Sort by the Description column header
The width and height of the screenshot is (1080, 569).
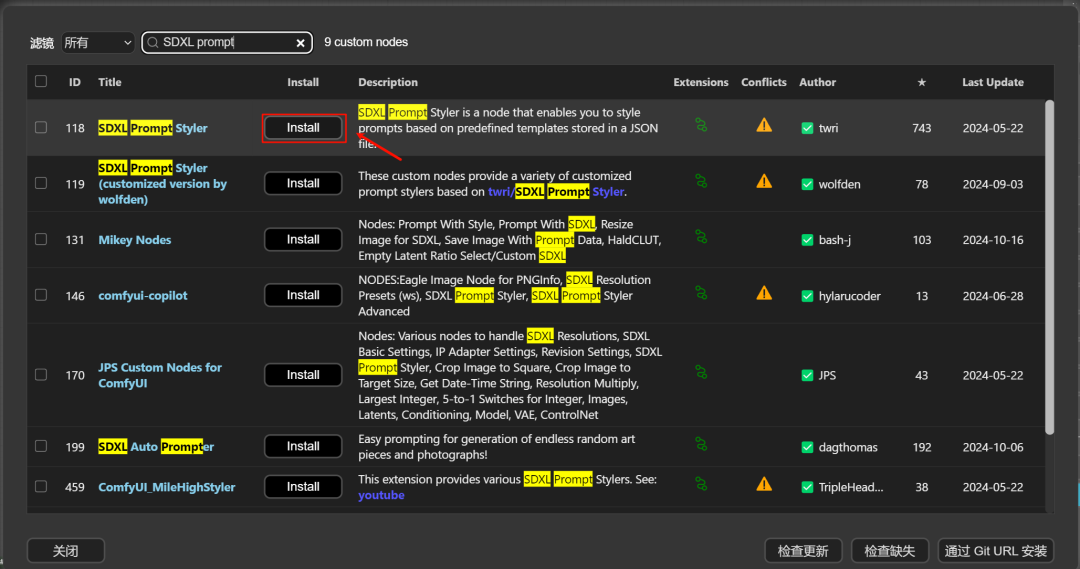pyautogui.click(x=388, y=82)
